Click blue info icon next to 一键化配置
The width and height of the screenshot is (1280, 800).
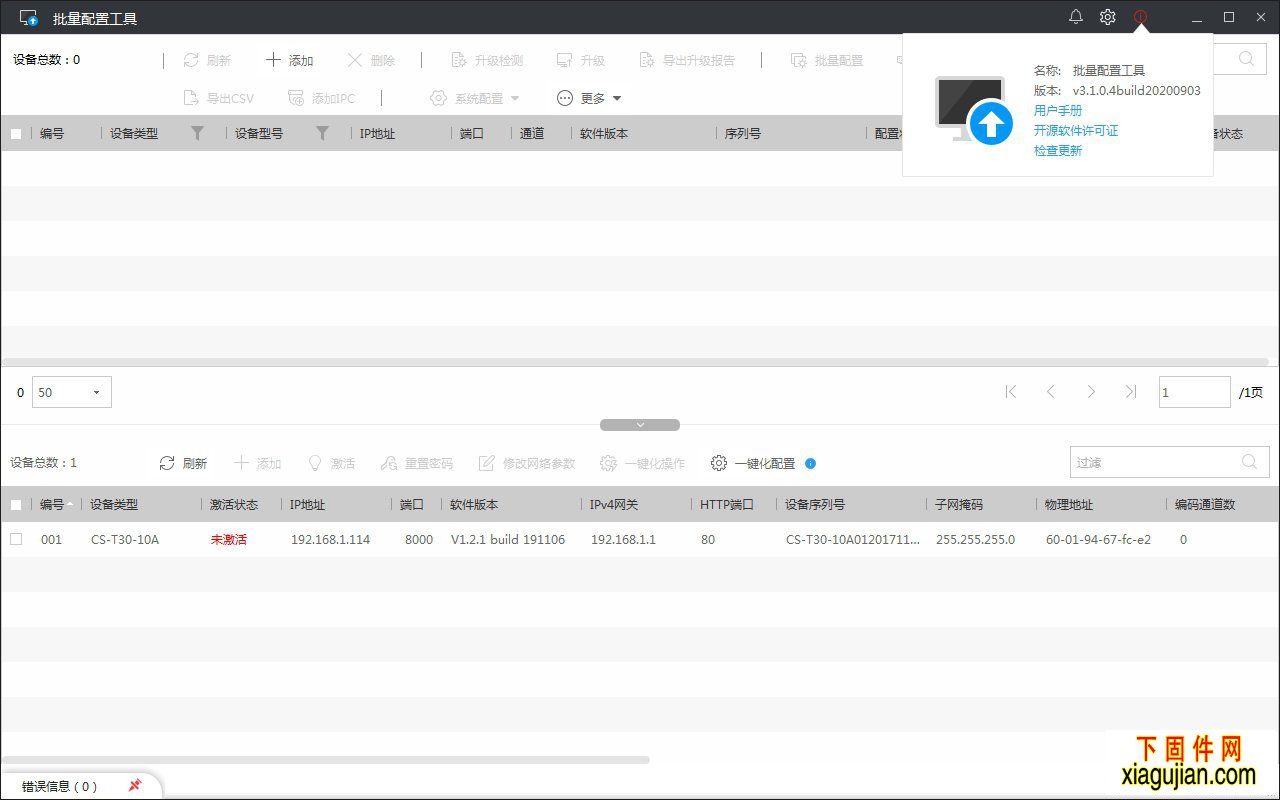(811, 463)
